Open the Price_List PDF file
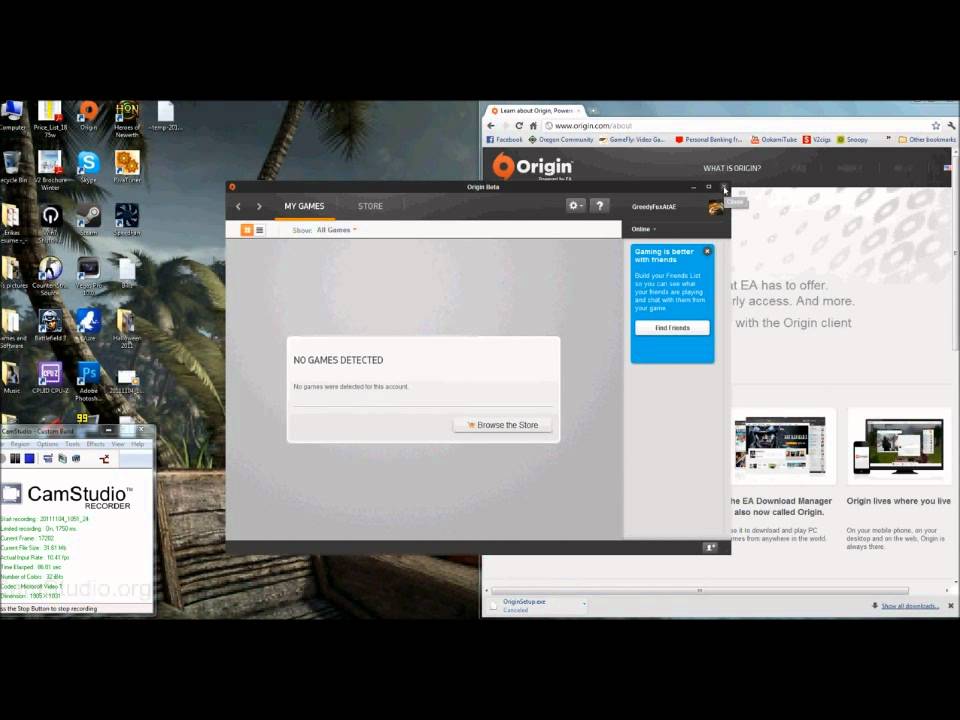960x720 pixels. [50, 119]
